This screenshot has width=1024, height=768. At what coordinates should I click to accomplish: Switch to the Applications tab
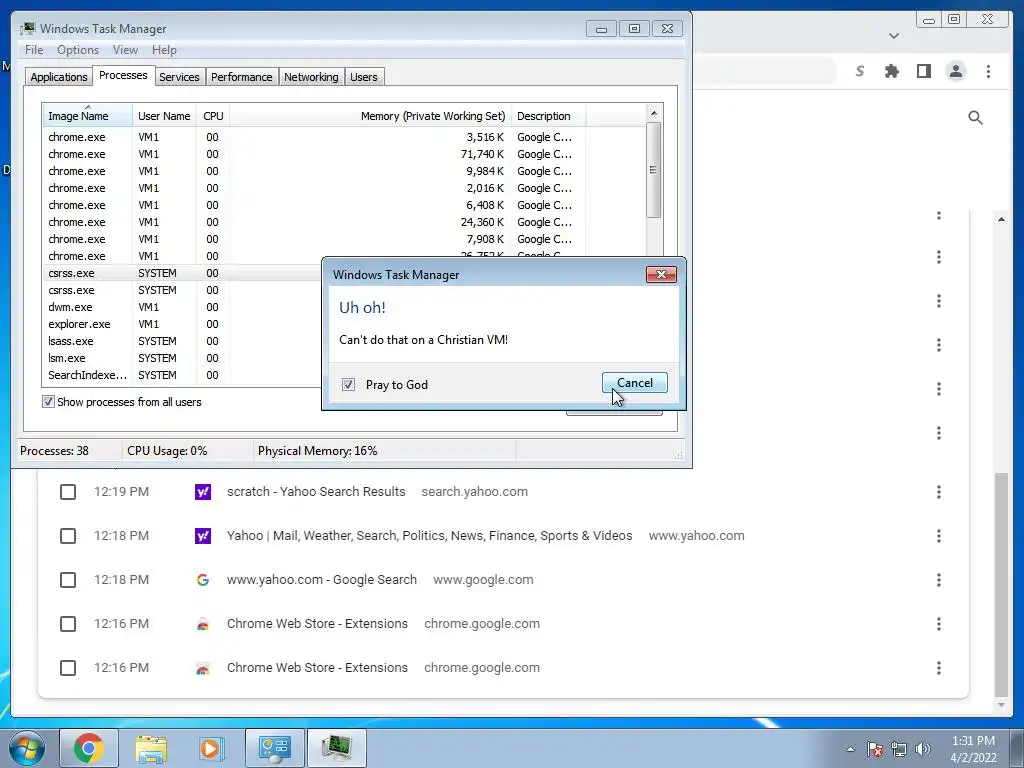[x=59, y=77]
